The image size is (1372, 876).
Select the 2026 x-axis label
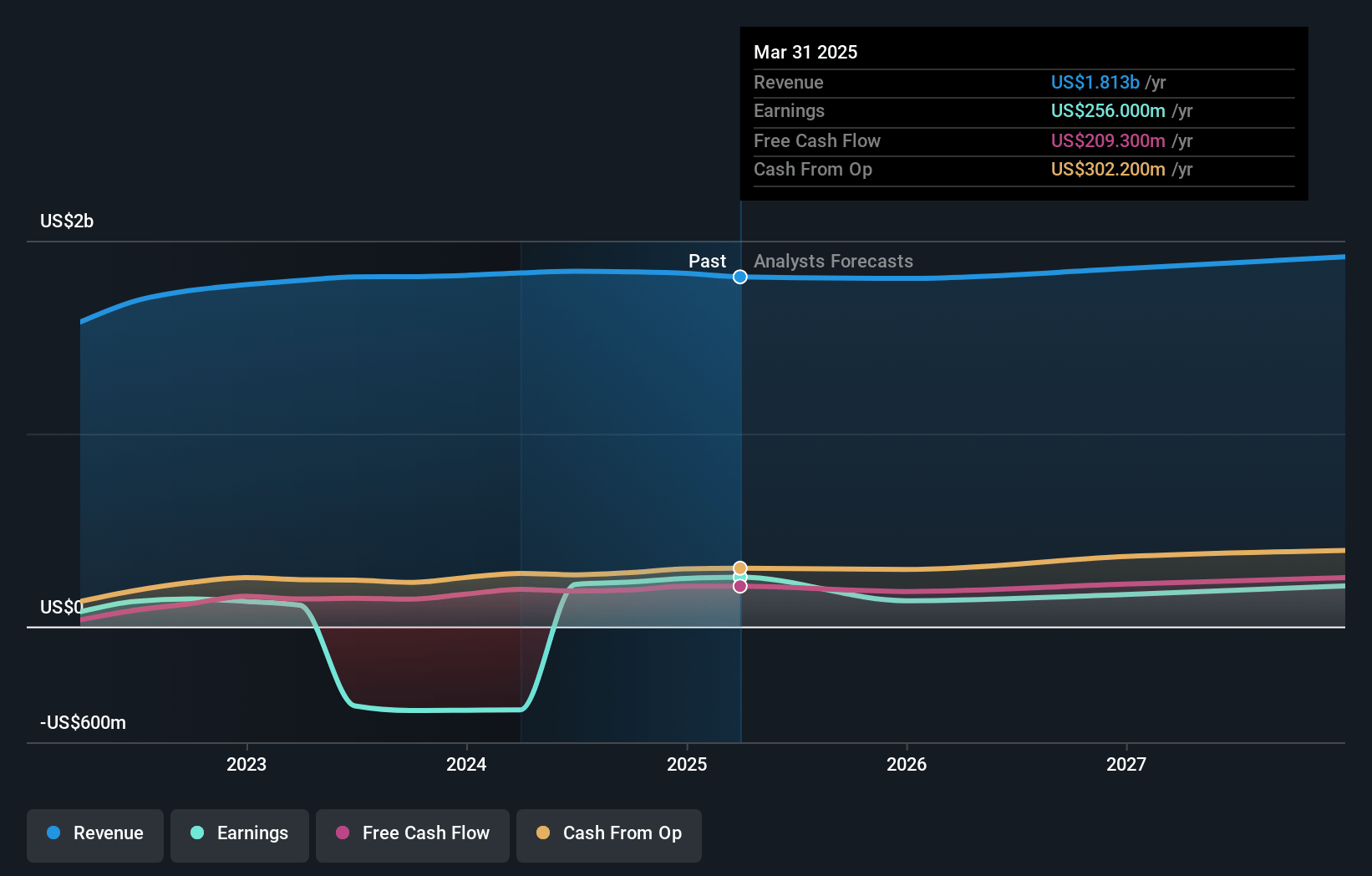pyautogui.click(x=907, y=764)
